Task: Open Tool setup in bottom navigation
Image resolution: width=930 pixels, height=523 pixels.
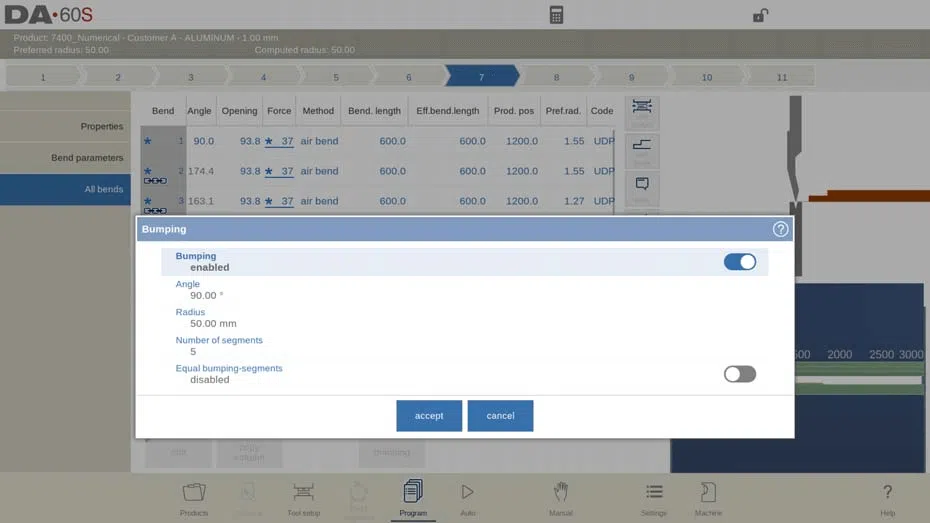Action: coord(303,499)
